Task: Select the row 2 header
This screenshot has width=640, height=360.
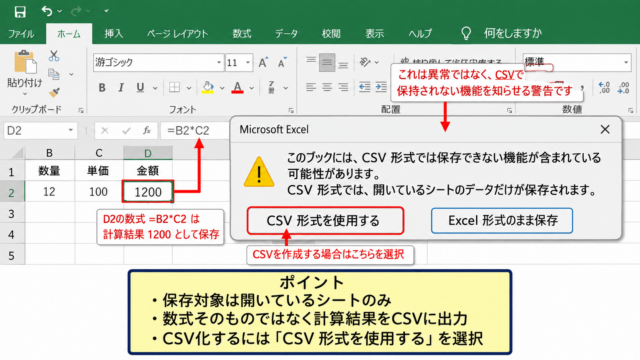Action: tap(11, 192)
